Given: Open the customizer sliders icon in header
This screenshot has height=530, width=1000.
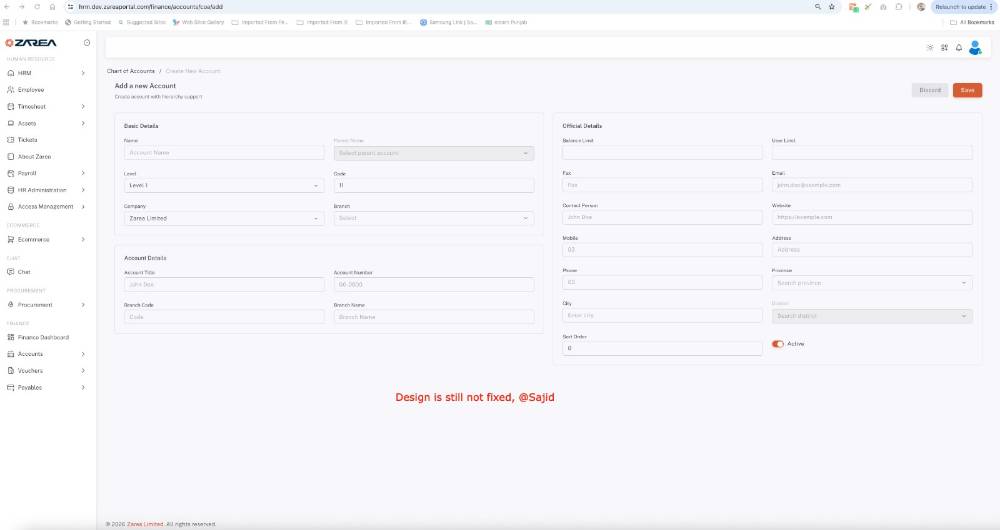Looking at the screenshot, I should click(x=945, y=48).
